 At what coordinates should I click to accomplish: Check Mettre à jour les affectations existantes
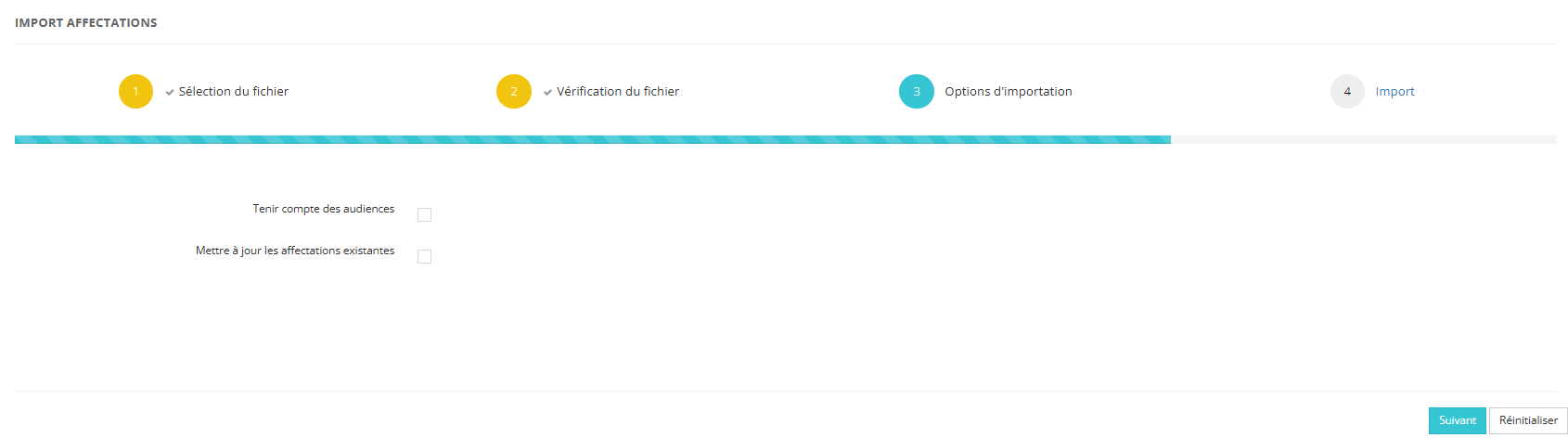(424, 257)
